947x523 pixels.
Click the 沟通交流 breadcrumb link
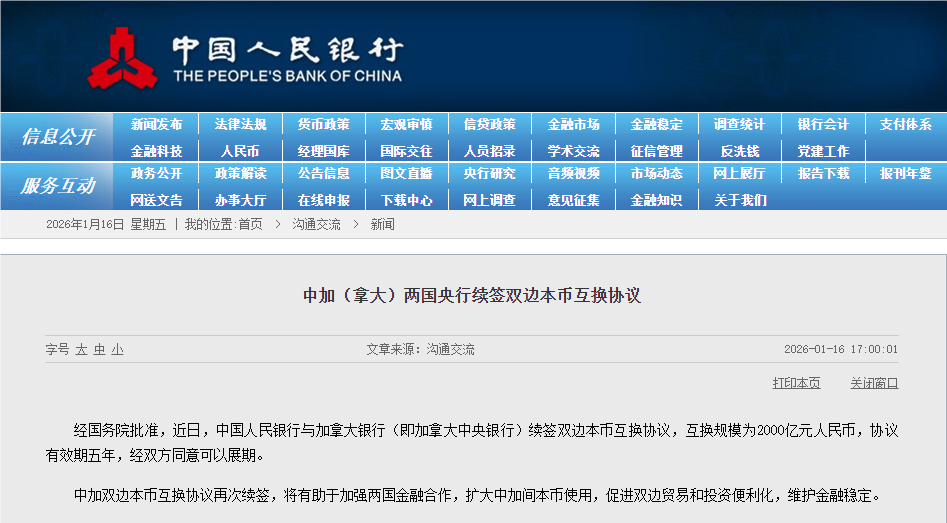pyautogui.click(x=316, y=225)
